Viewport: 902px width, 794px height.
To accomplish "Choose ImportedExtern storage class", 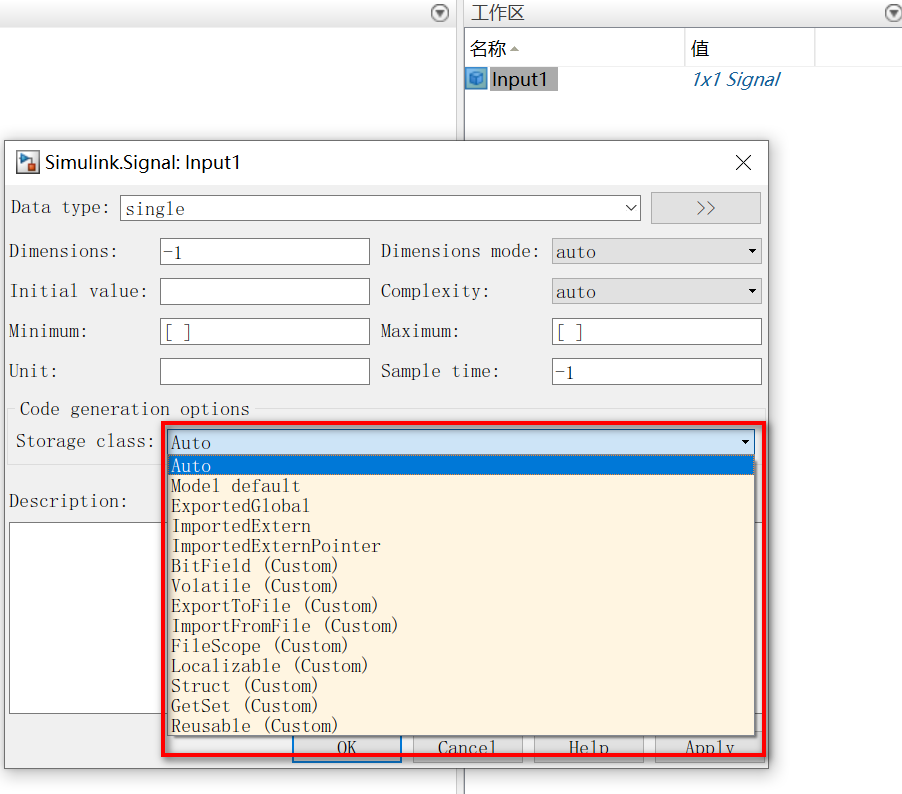I will (461, 526).
